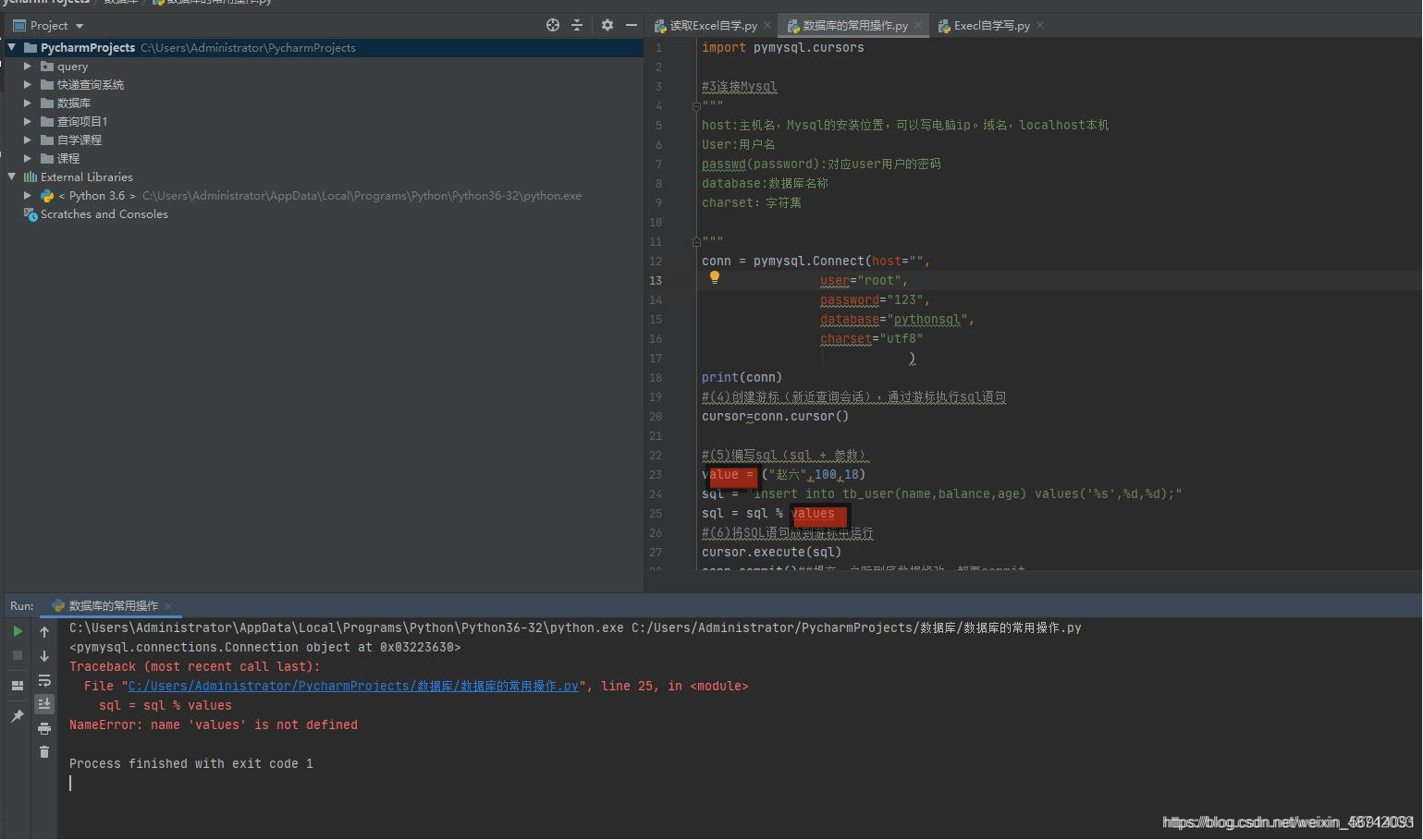Click the fold marker at line 11
The image size is (1423, 840).
(695, 242)
